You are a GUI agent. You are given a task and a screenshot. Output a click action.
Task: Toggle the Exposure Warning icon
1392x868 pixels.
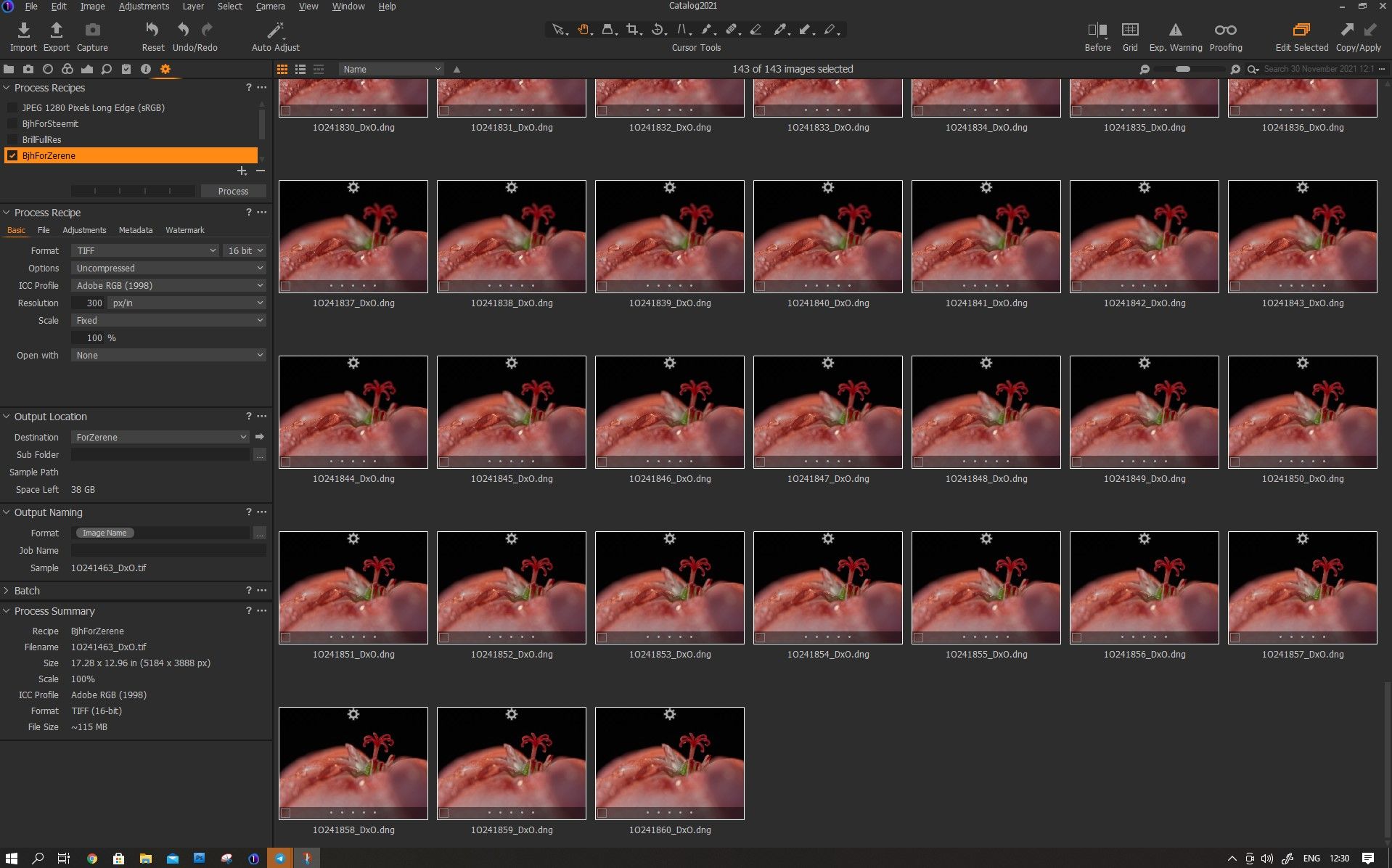(1175, 30)
